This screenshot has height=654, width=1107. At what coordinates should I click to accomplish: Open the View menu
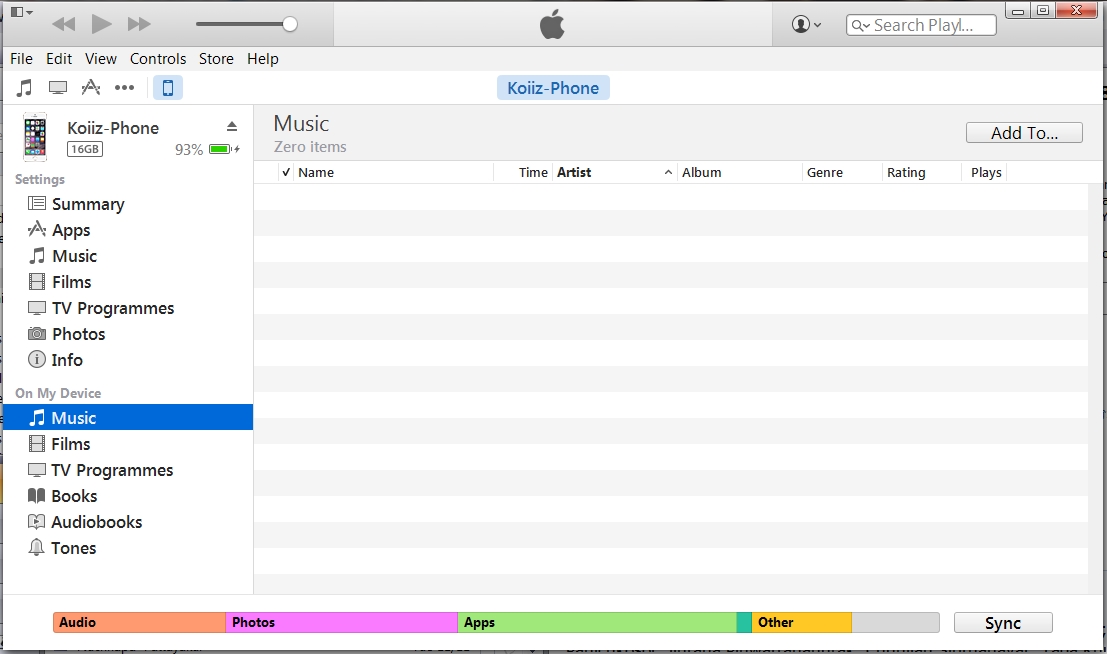click(101, 59)
